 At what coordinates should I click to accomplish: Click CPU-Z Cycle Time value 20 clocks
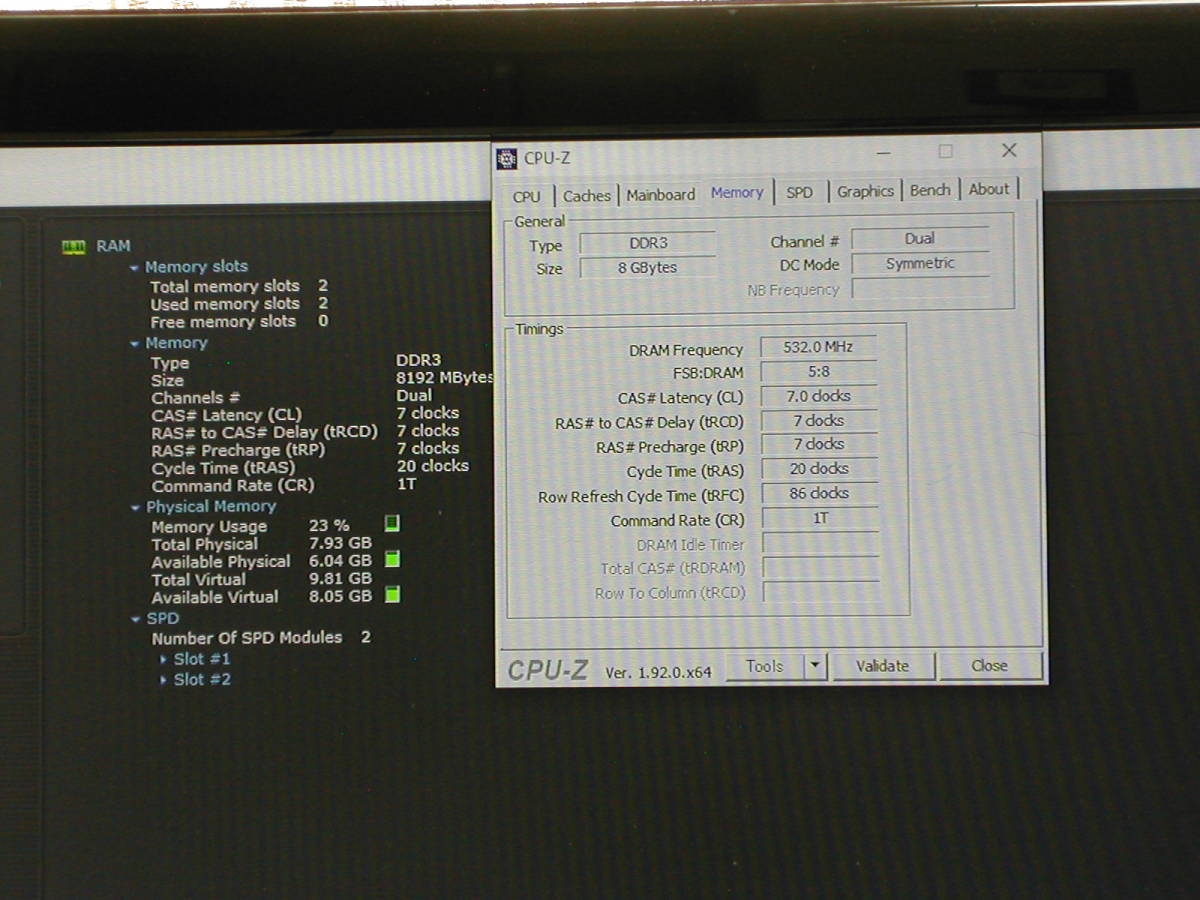point(819,468)
